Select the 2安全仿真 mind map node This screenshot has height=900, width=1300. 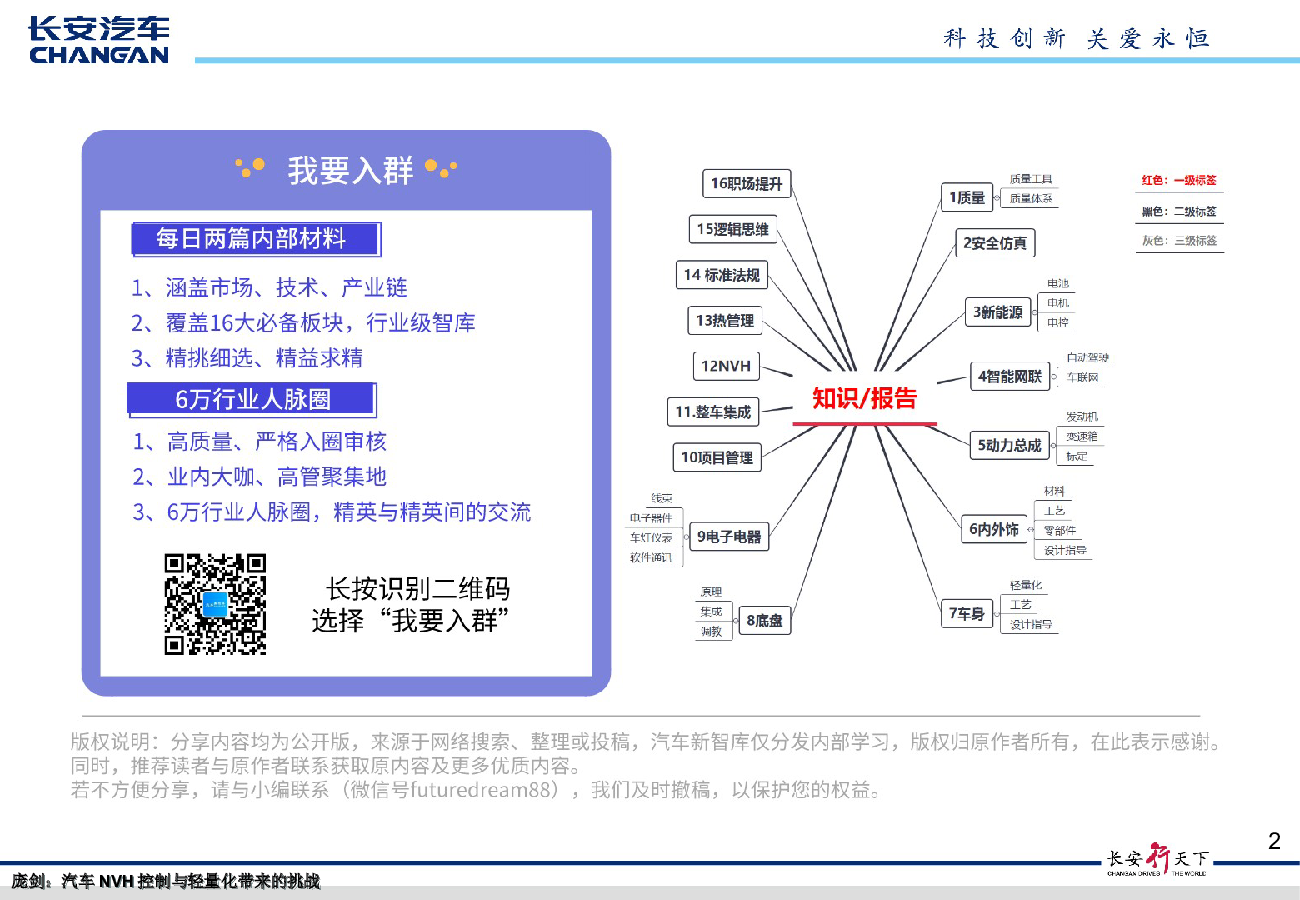coord(994,243)
